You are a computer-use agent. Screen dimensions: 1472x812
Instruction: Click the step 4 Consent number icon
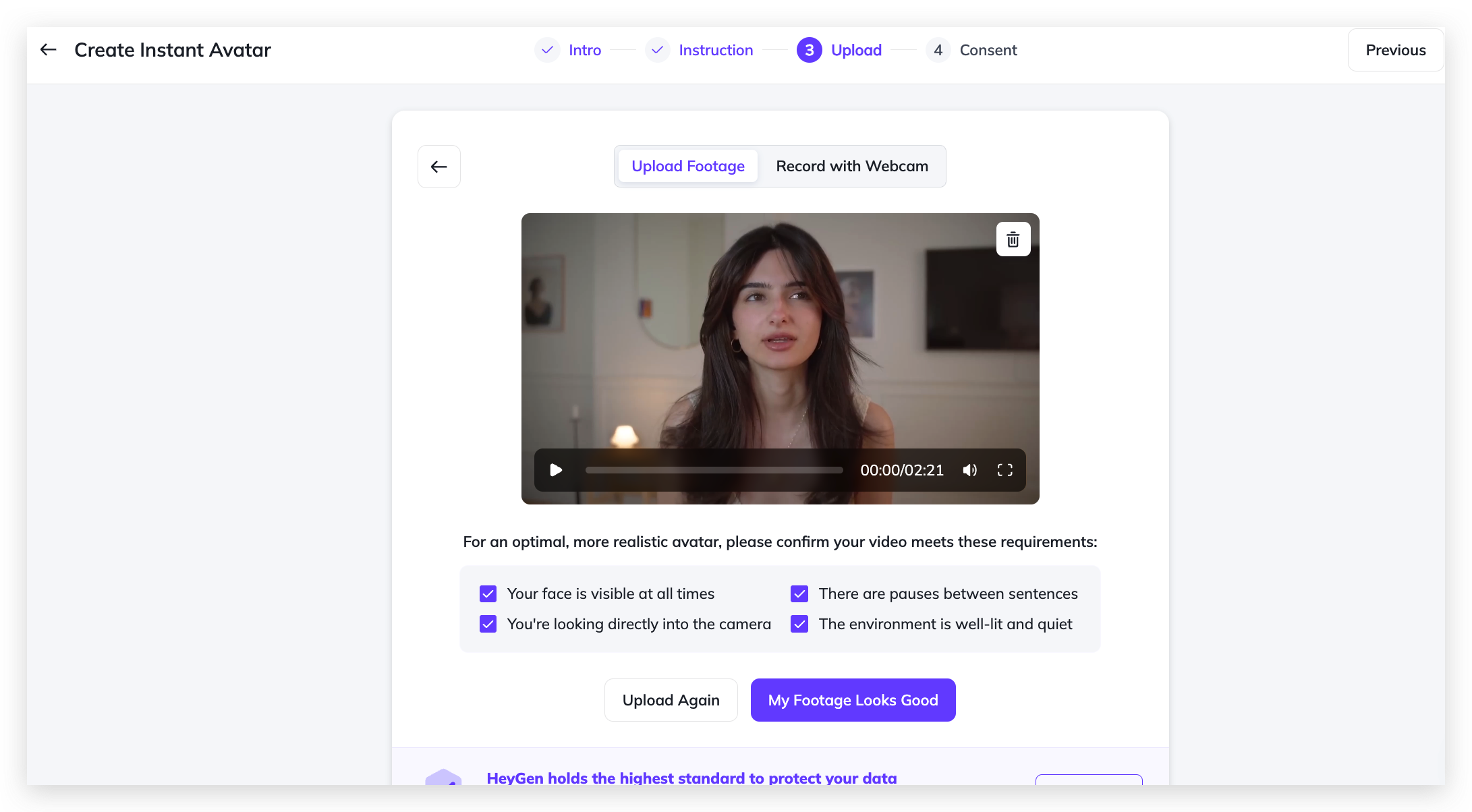tap(938, 50)
